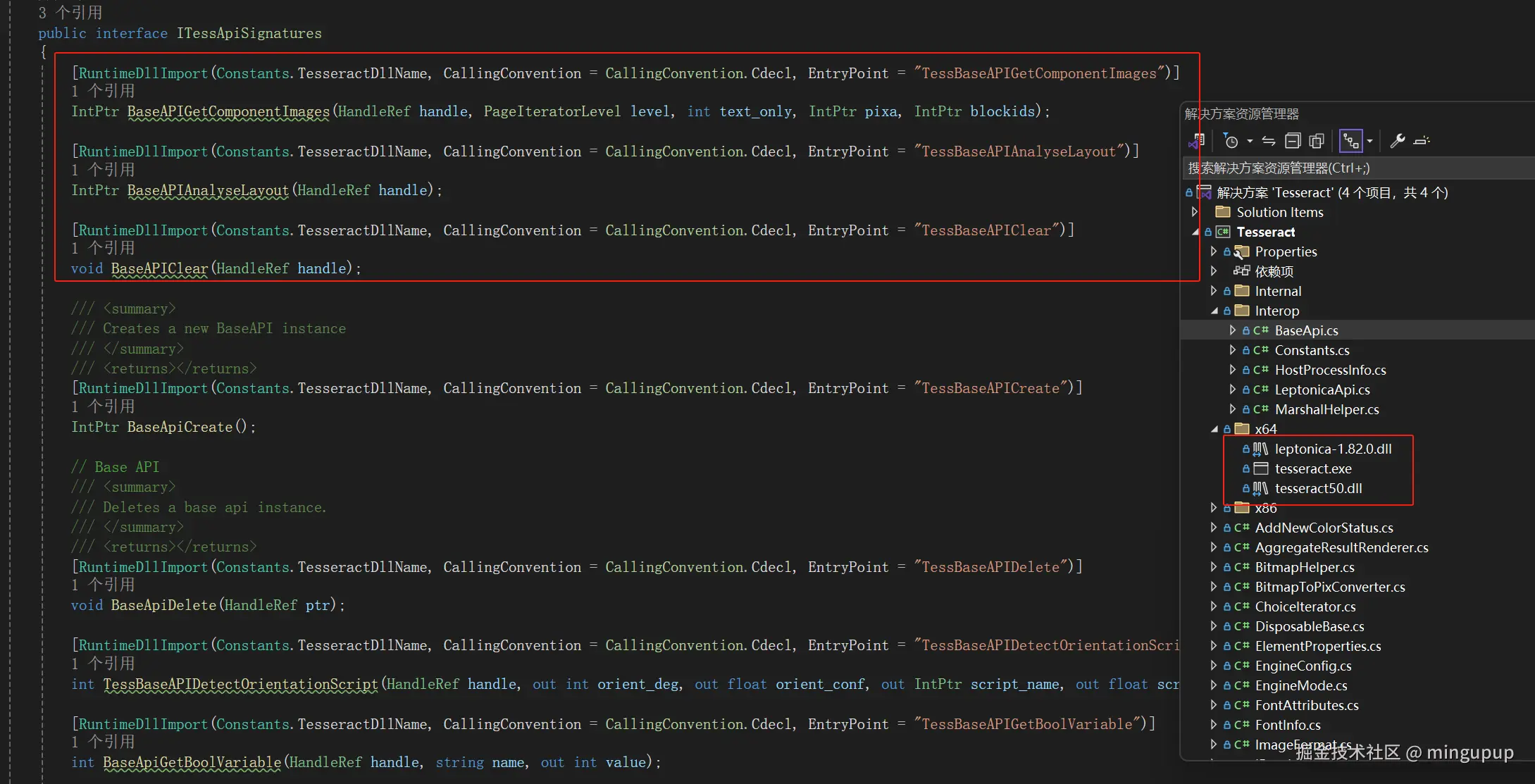Expand the Solution Items folder
The height and width of the screenshot is (784, 1535).
(1195, 212)
